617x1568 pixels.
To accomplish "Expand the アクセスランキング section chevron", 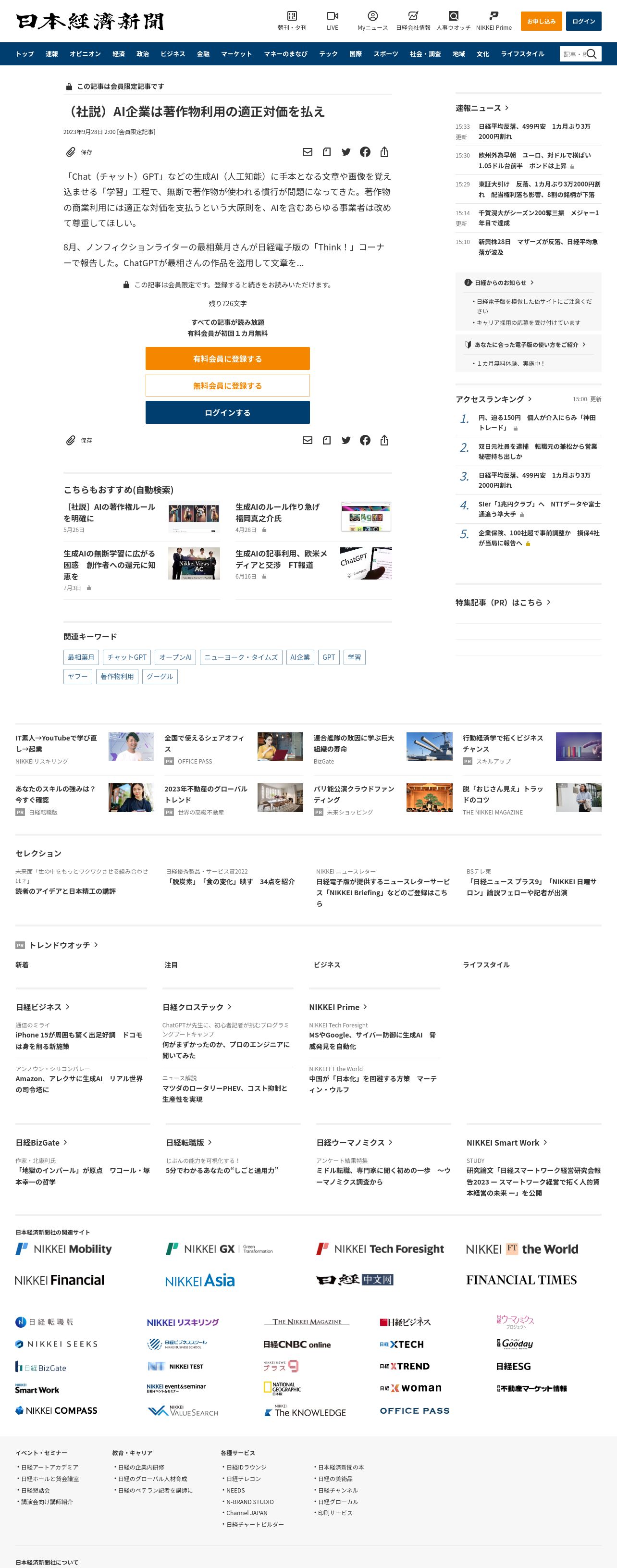I will 530,399.
